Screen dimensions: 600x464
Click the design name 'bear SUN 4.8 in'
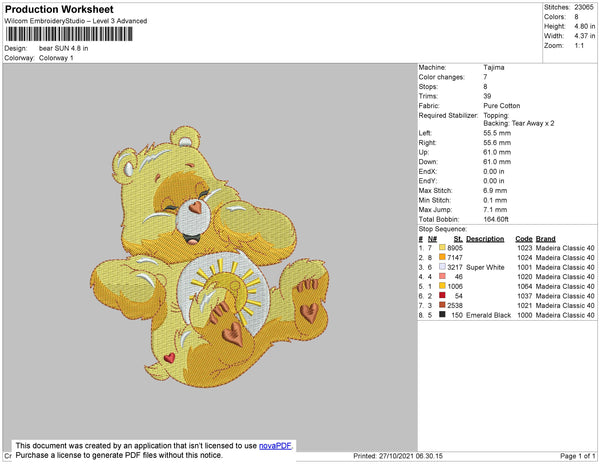pyautogui.click(x=64, y=48)
